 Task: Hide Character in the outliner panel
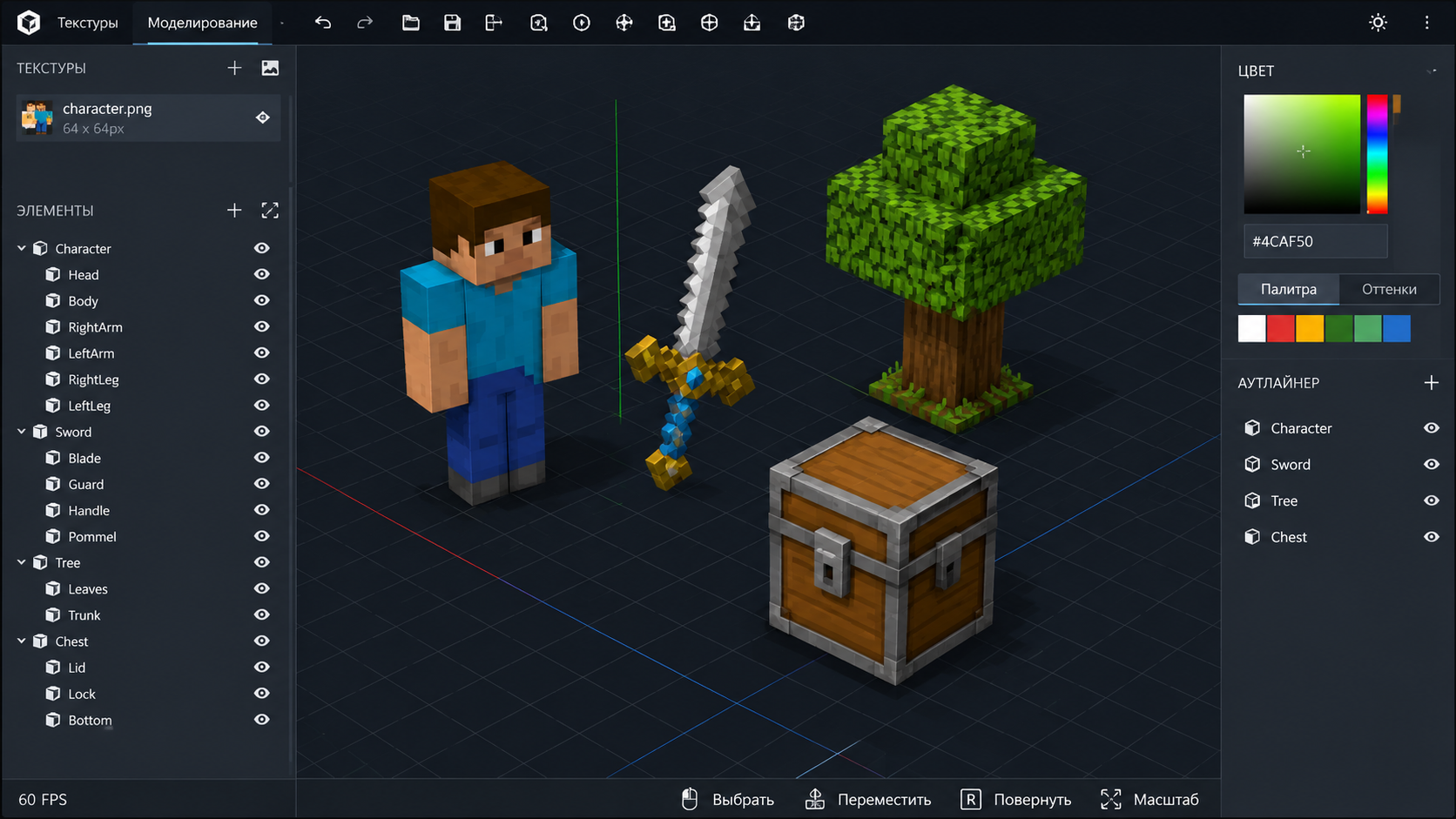click(1431, 428)
